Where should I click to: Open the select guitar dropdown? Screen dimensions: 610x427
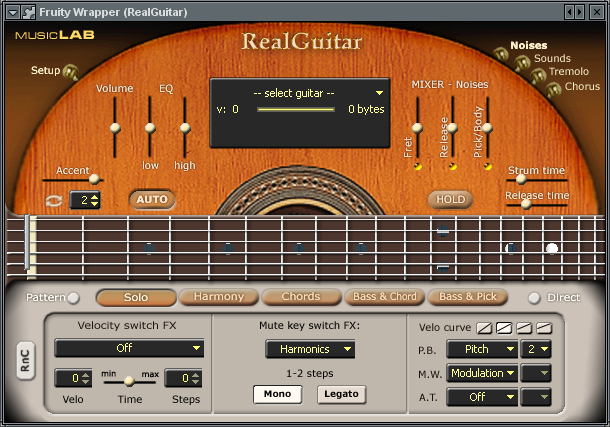318,93
